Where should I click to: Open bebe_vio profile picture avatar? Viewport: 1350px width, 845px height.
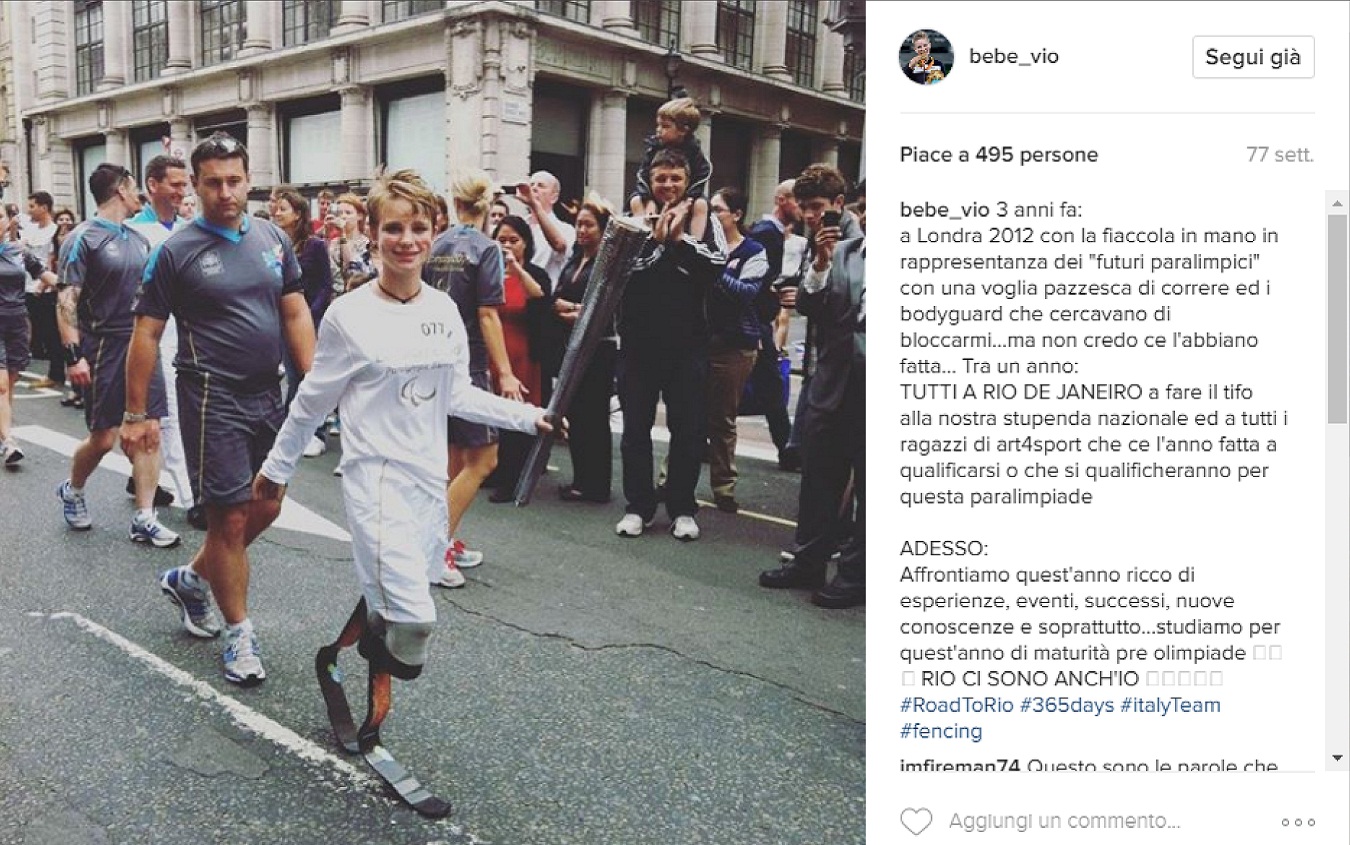coord(926,57)
